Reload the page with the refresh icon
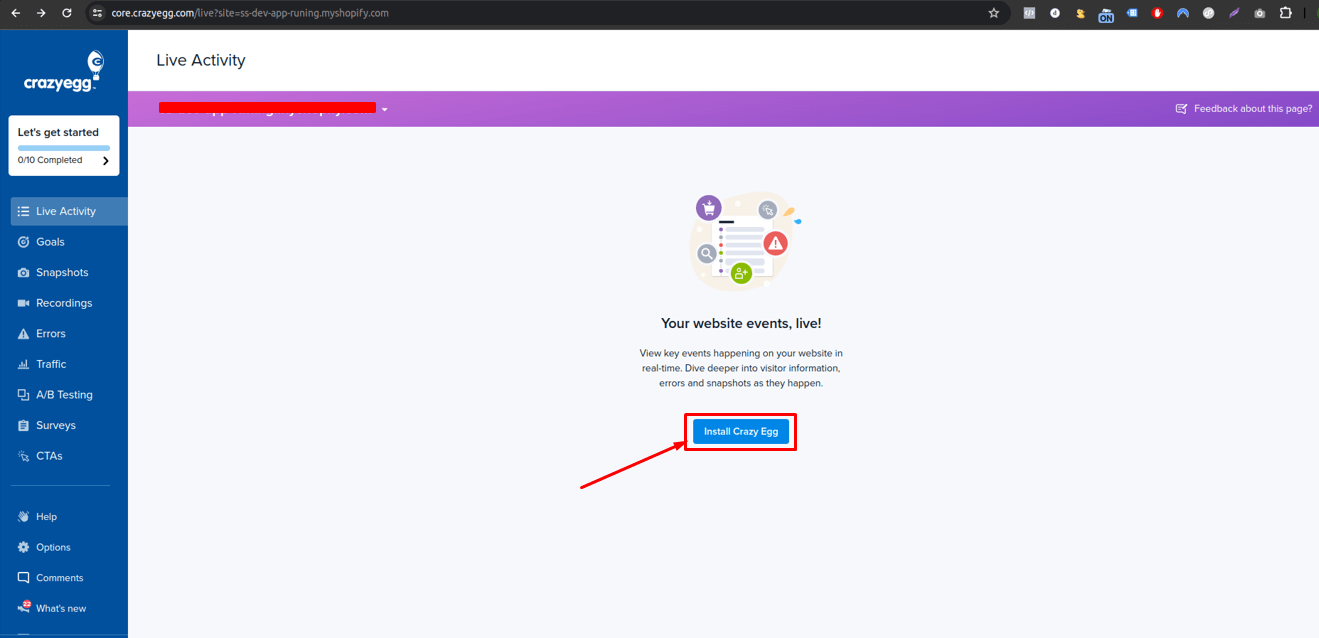Screen dimensions: 1319x638 coord(67,13)
